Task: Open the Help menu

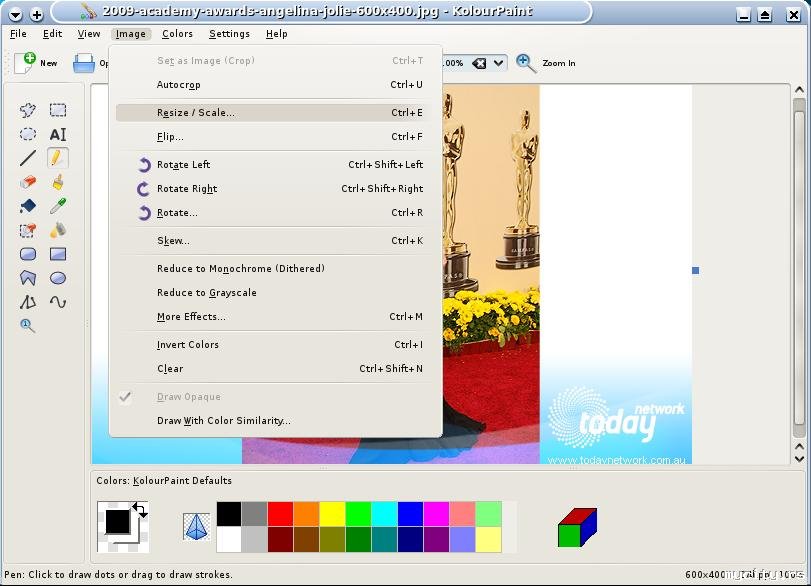Action: pos(277,34)
